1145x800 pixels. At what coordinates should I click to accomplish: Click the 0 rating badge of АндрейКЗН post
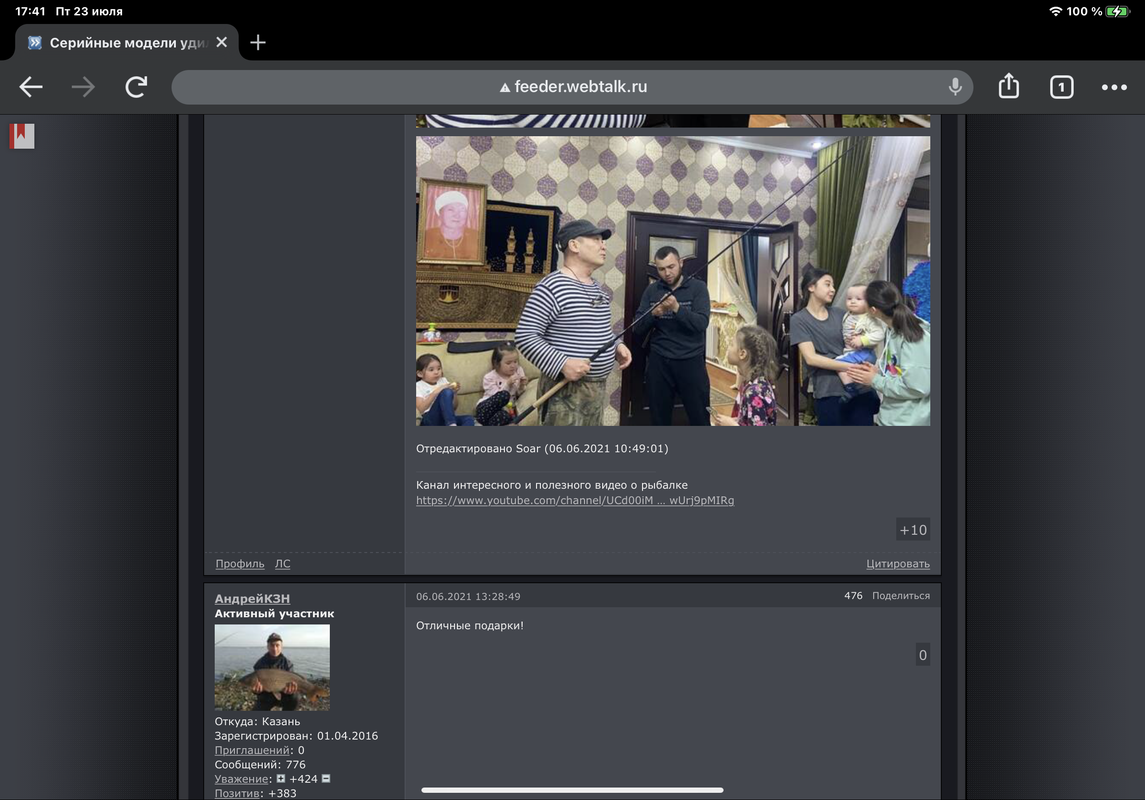[x=922, y=655]
